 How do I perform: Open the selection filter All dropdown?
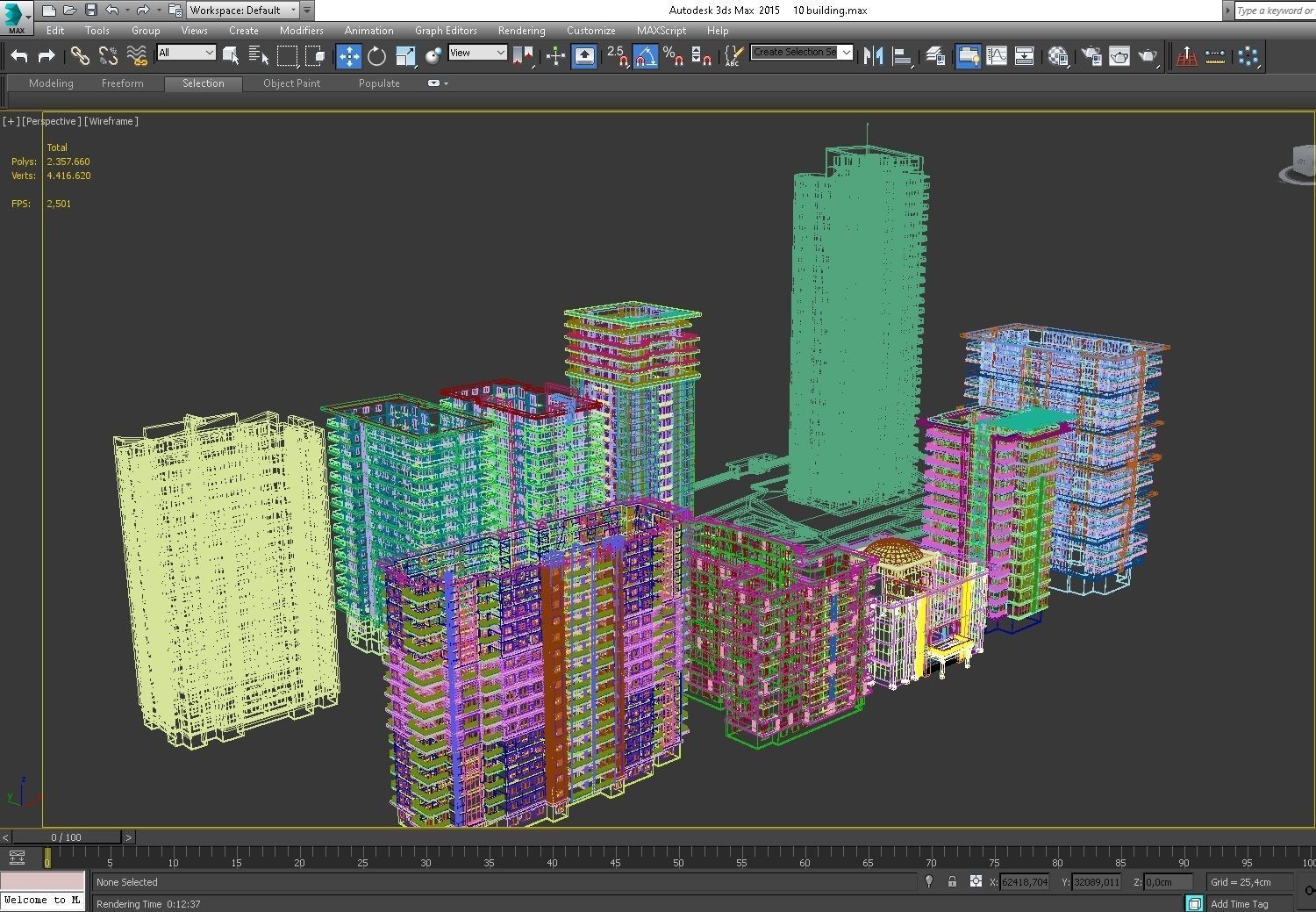pyautogui.click(x=186, y=53)
